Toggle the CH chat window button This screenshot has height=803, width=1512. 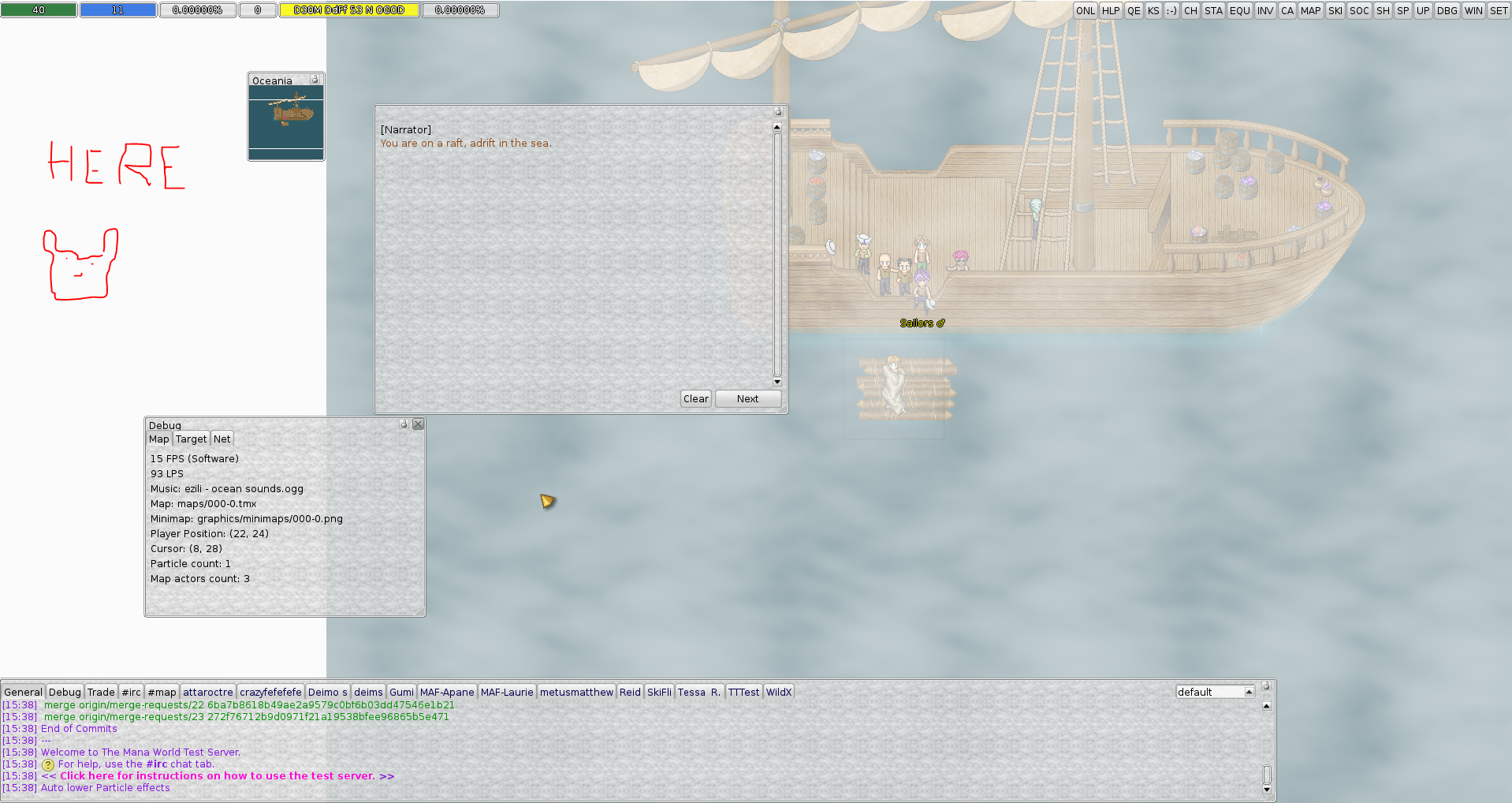point(1190,10)
